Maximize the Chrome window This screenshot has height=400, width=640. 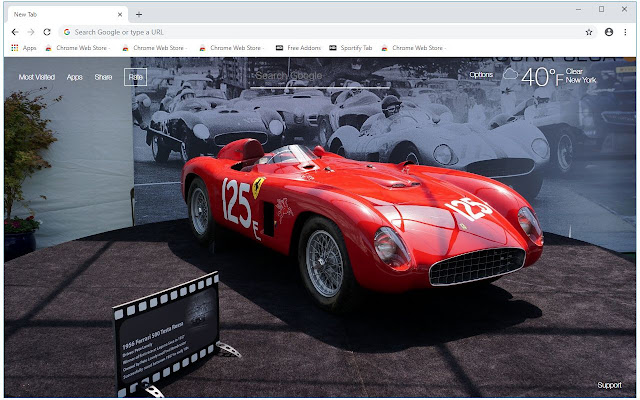tap(601, 9)
